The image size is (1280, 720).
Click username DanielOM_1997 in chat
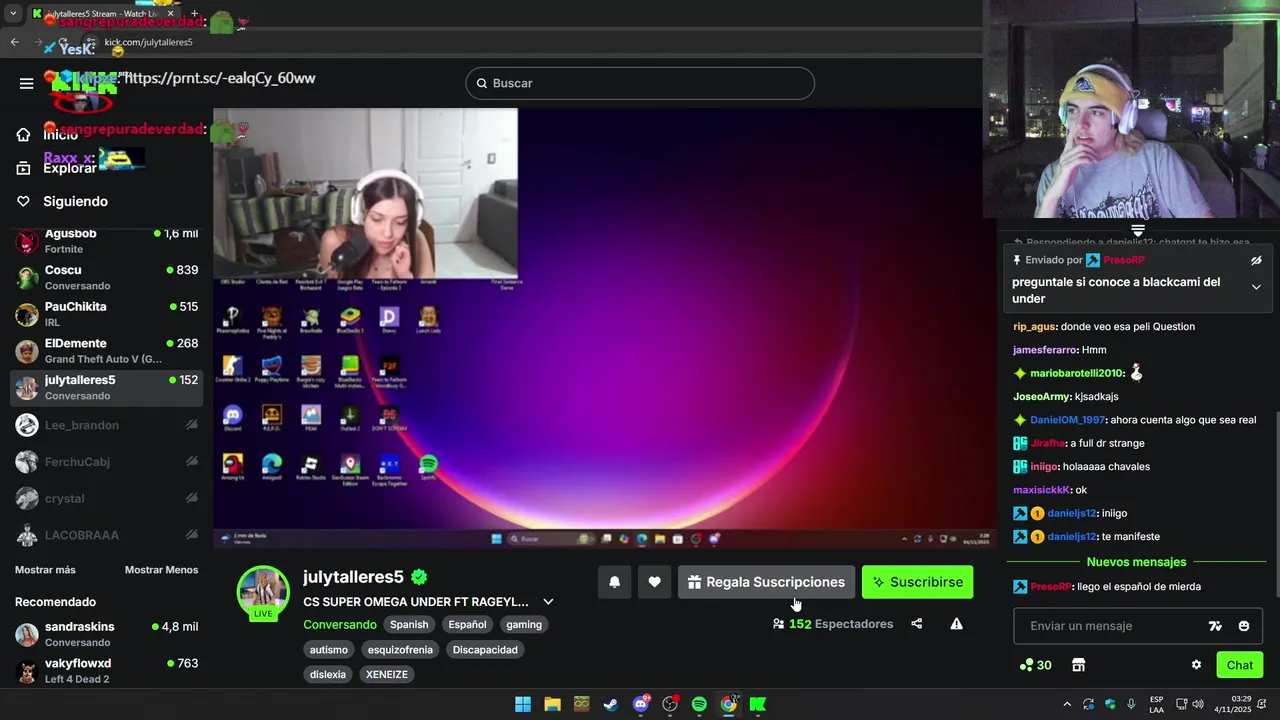[1067, 420]
